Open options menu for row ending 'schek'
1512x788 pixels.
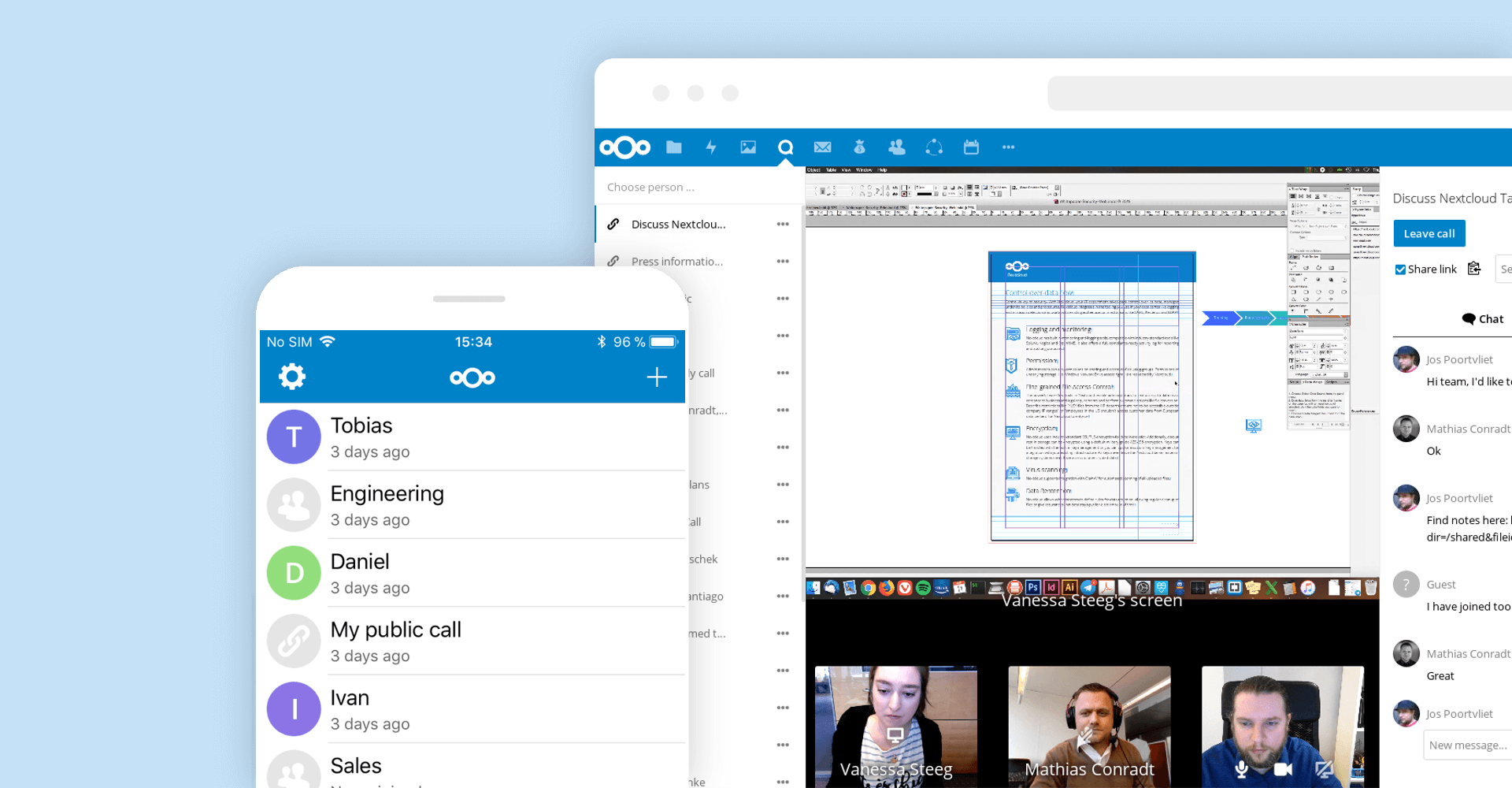783,559
